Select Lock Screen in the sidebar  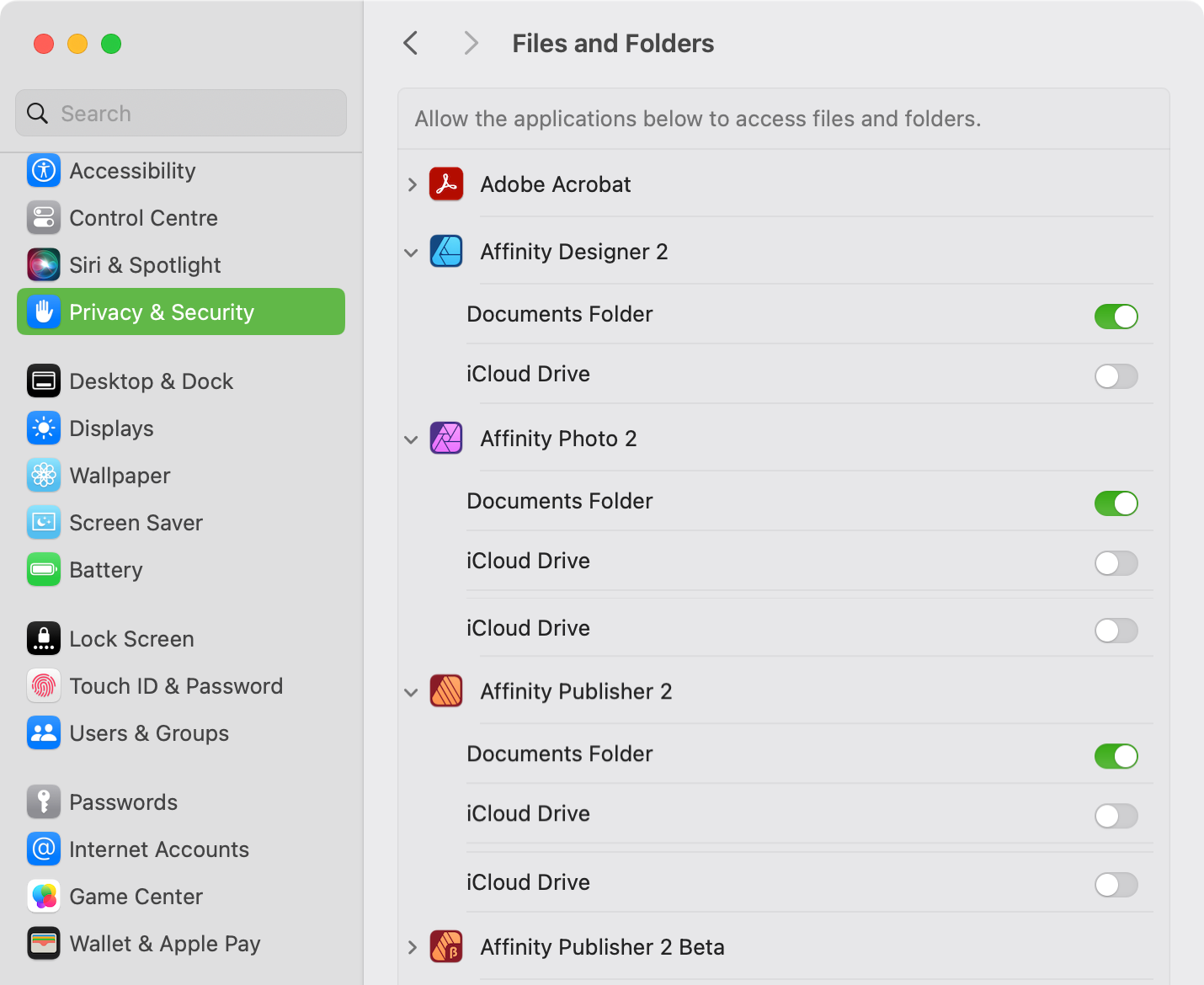[131, 639]
